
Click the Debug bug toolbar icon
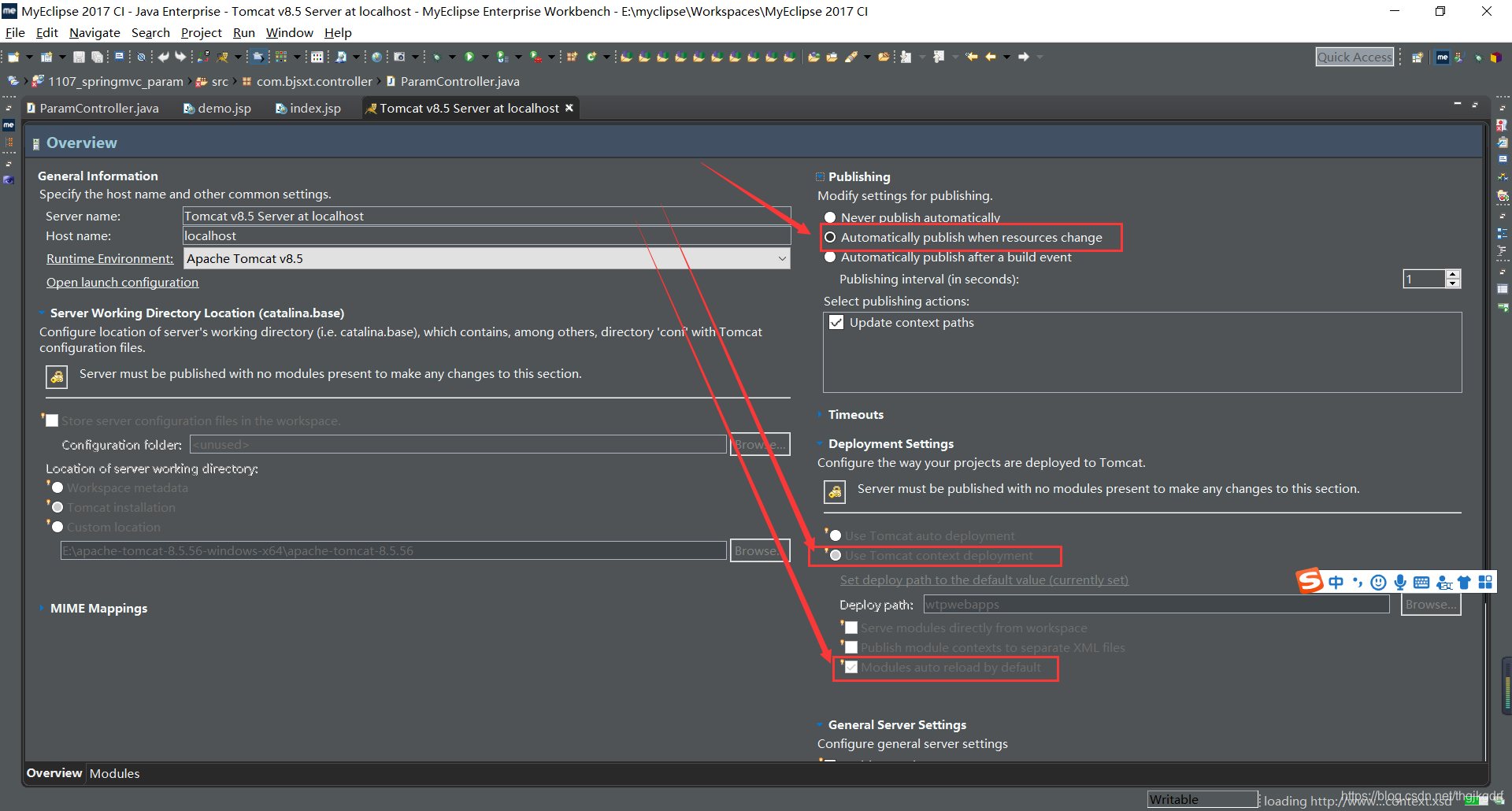436,57
